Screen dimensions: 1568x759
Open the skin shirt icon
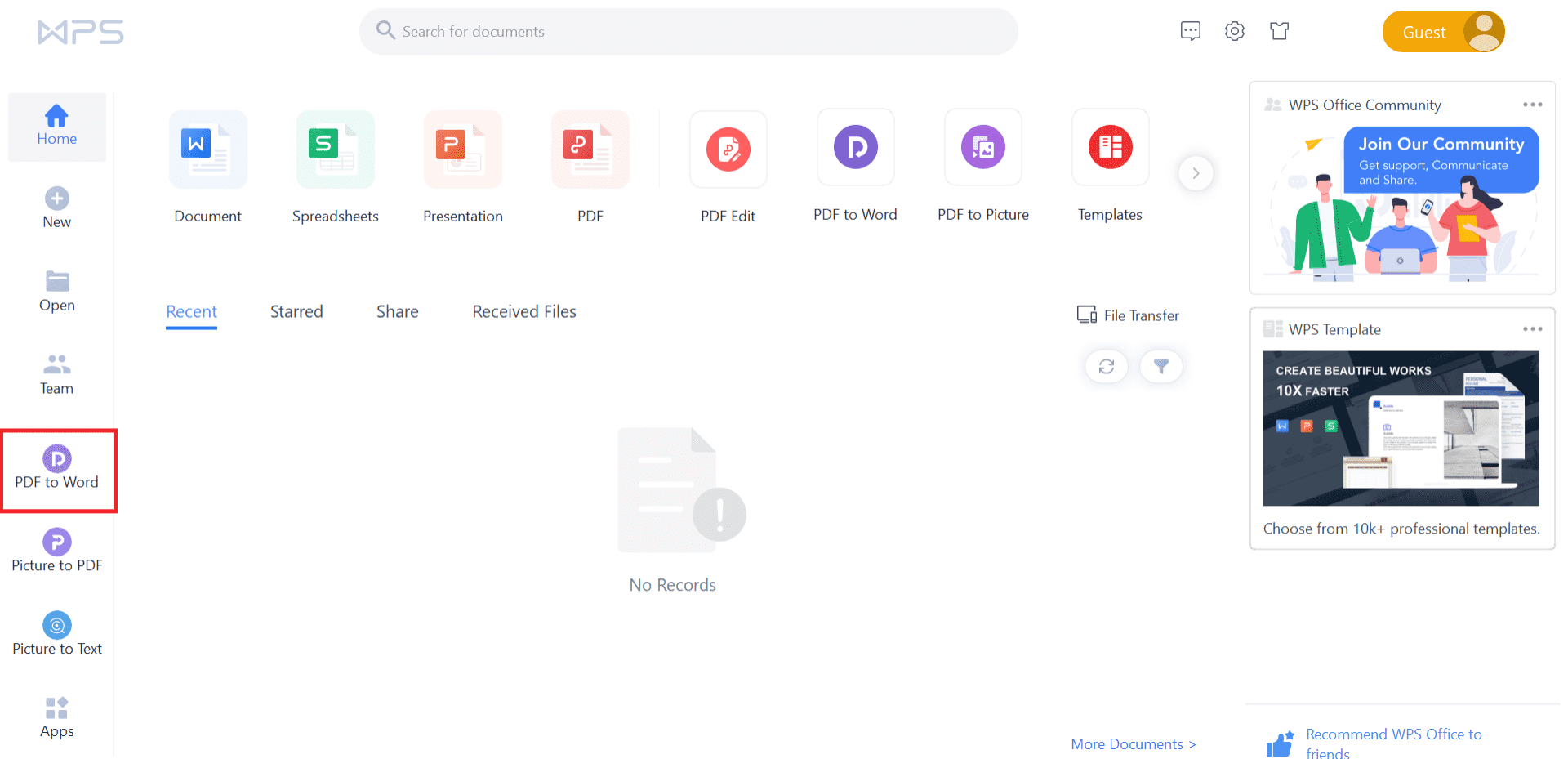[1280, 31]
